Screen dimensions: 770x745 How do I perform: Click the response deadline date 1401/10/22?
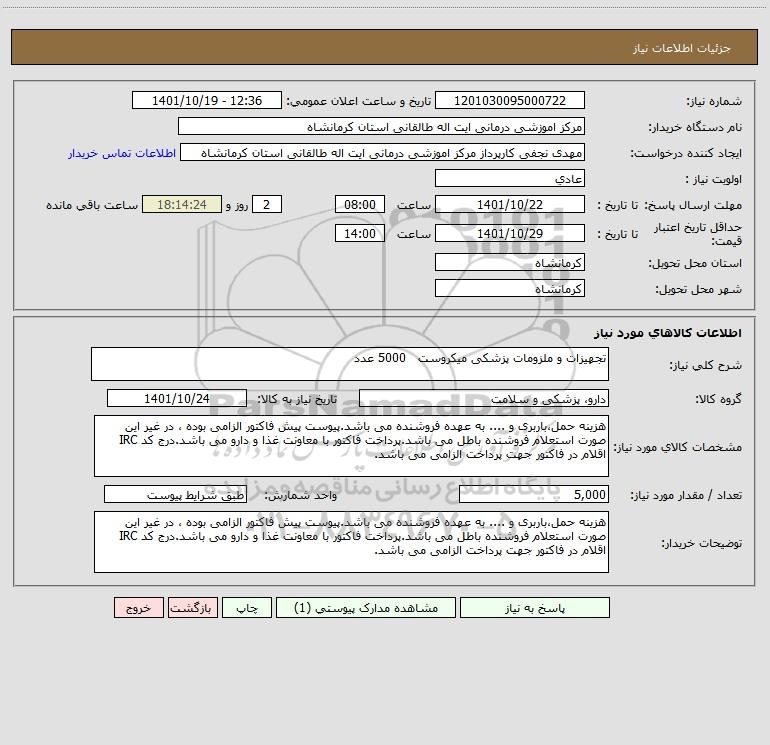pyautogui.click(x=510, y=204)
